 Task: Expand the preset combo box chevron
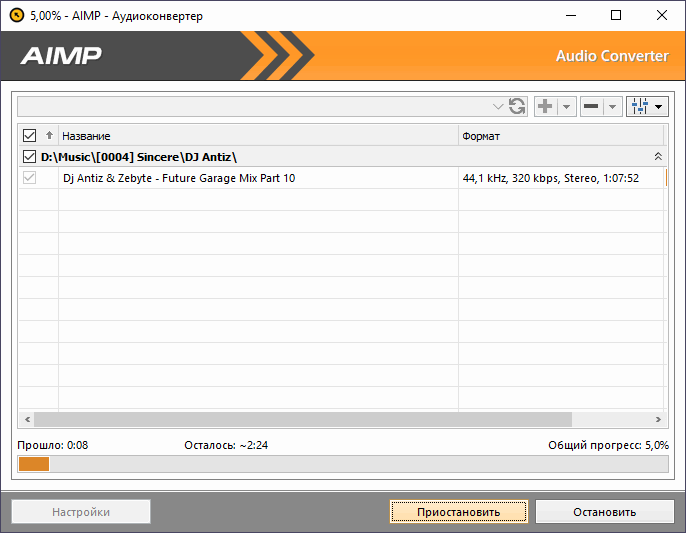[x=498, y=106]
